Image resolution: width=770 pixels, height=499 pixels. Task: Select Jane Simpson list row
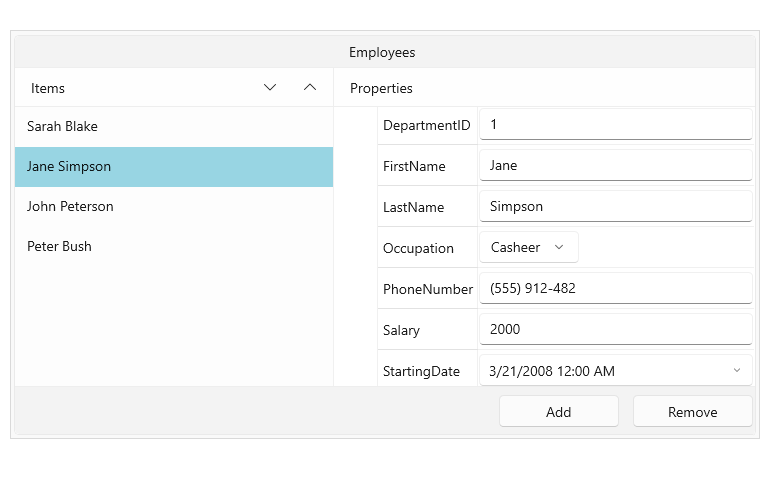(174, 166)
